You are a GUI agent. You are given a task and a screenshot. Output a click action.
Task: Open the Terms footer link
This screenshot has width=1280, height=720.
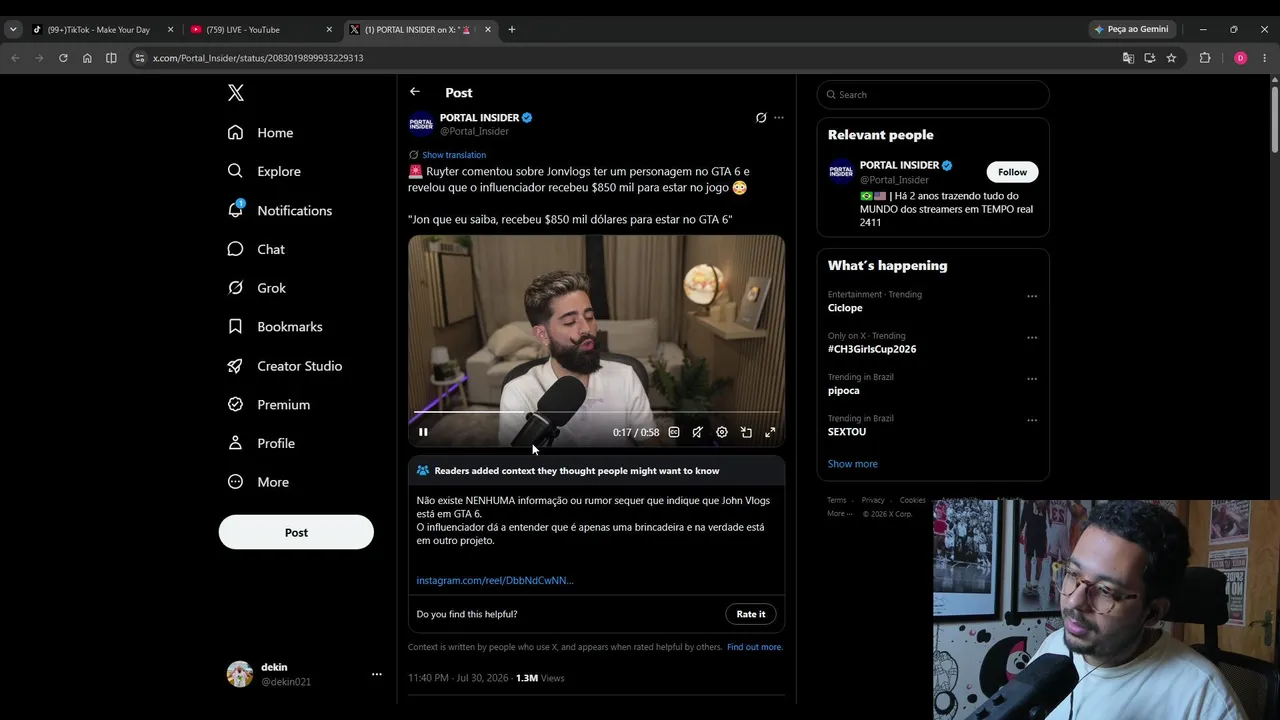836,500
